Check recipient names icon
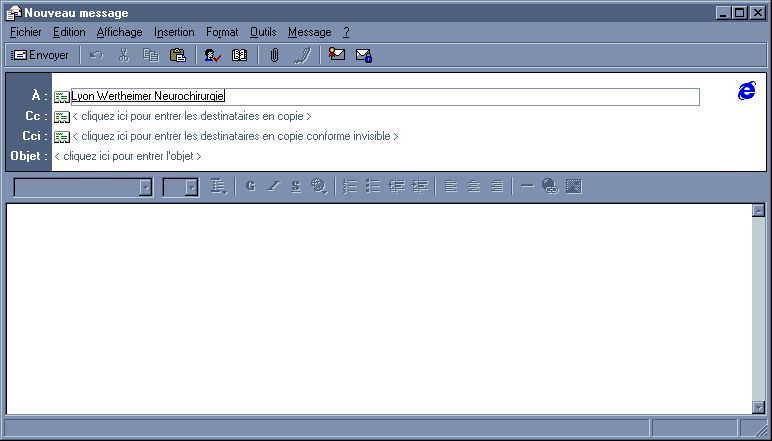The height and width of the screenshot is (441, 772). (213, 55)
